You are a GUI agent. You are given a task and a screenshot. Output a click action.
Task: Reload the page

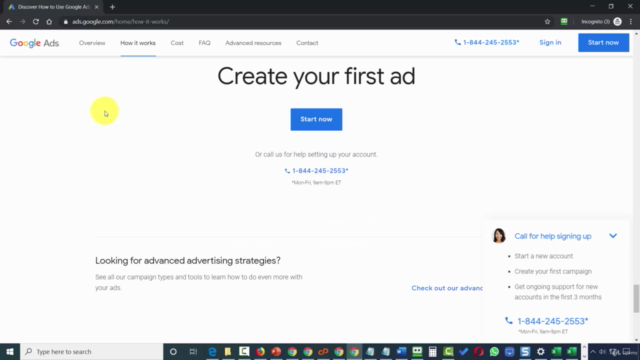click(x=36, y=22)
